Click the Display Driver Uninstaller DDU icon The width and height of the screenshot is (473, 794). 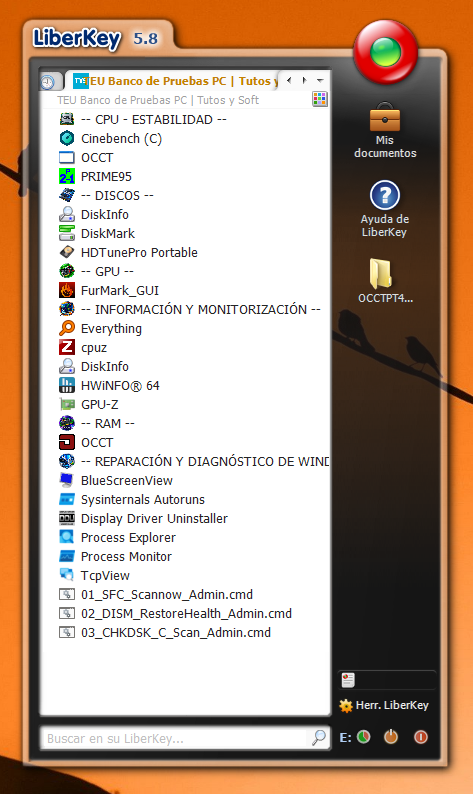click(67, 518)
